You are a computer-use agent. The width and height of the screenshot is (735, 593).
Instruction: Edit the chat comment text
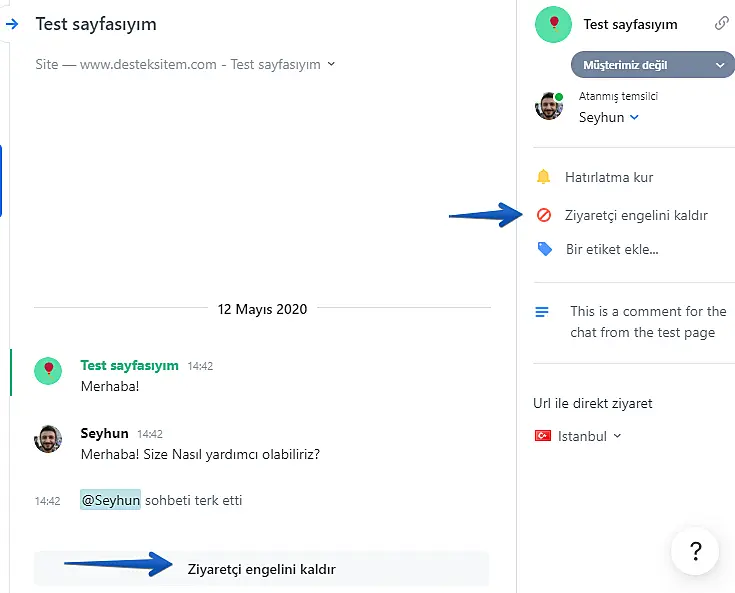[x=648, y=322]
